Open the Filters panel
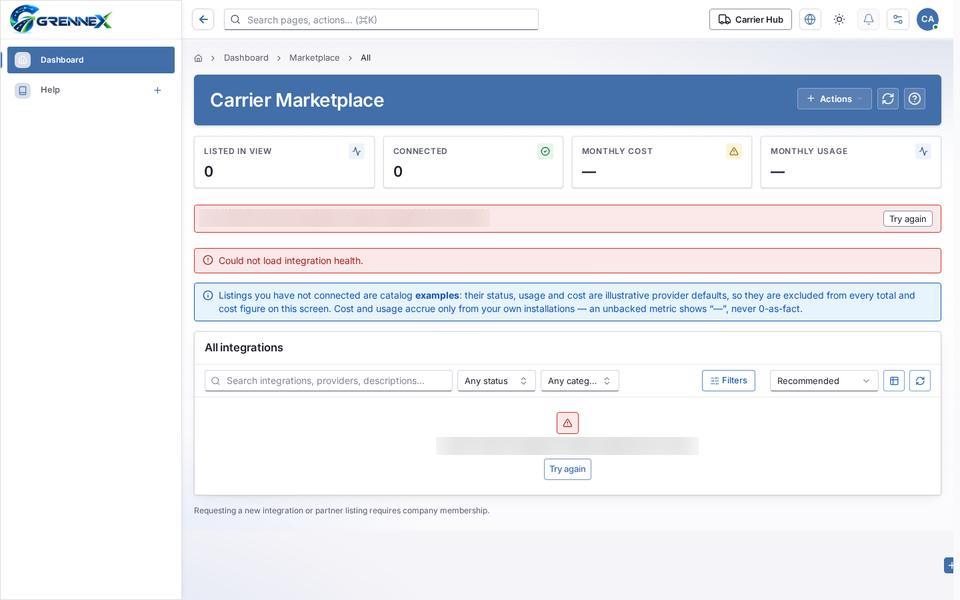Image resolution: width=960 pixels, height=600 pixels. (x=729, y=381)
